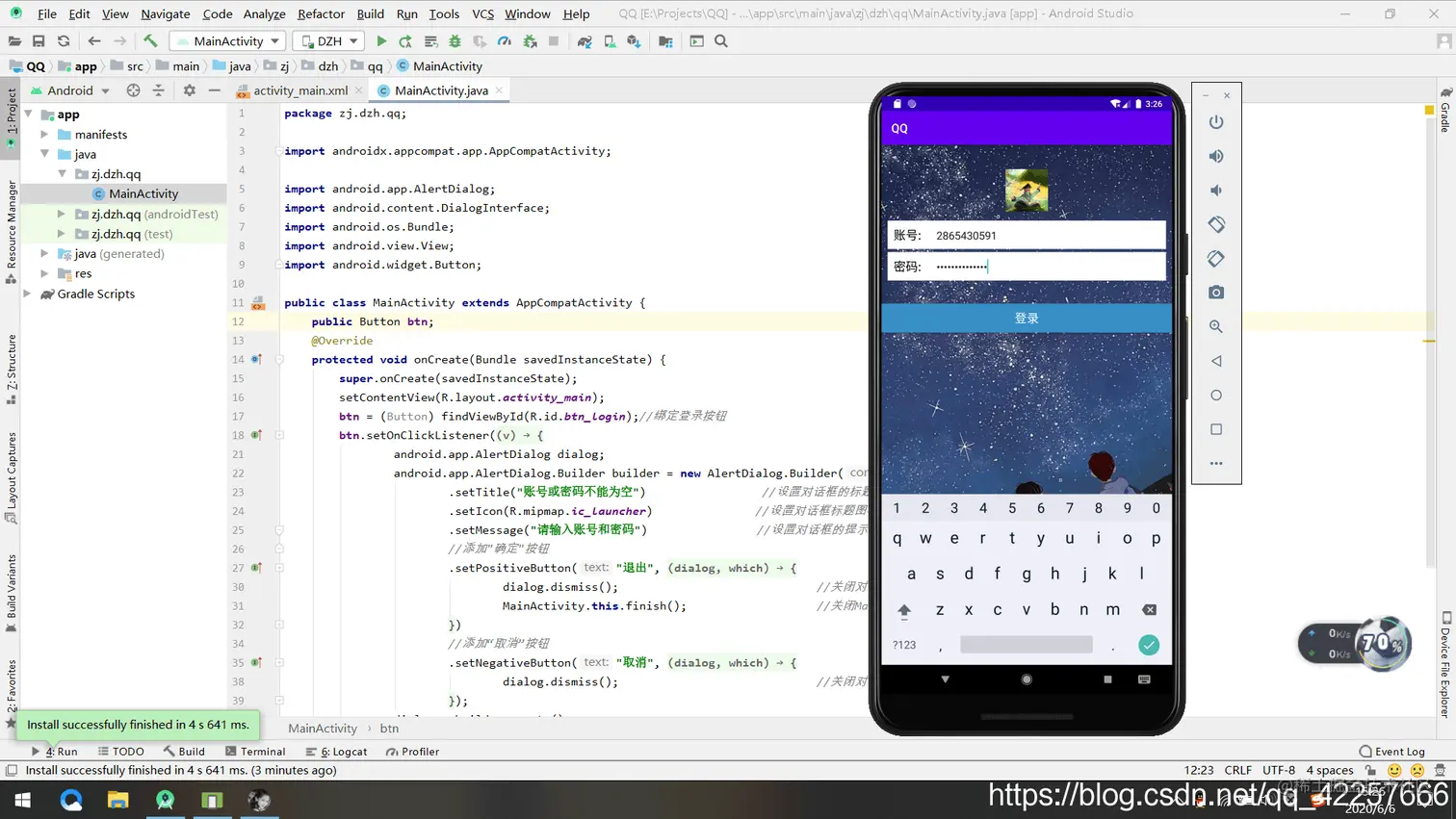Click the Search Everywhere magnifier icon

[x=721, y=41]
